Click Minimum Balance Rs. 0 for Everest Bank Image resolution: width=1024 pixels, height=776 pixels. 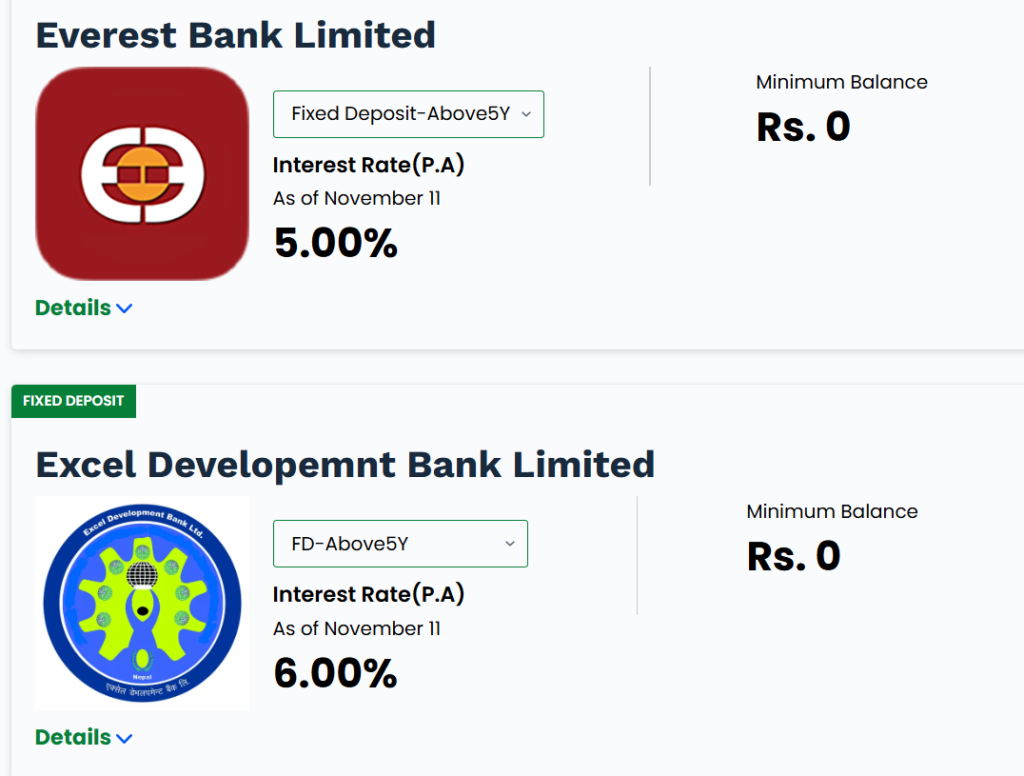803,126
